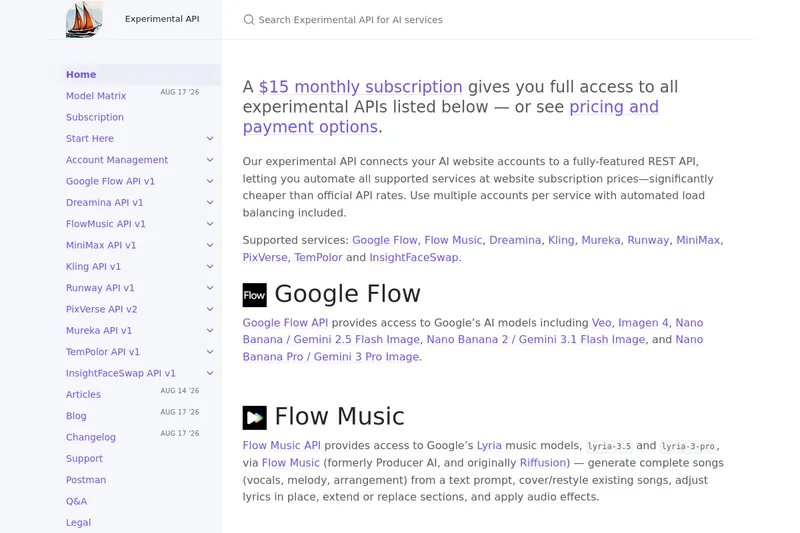Open Account Management sidebar item
800x533 pixels.
[x=117, y=160]
